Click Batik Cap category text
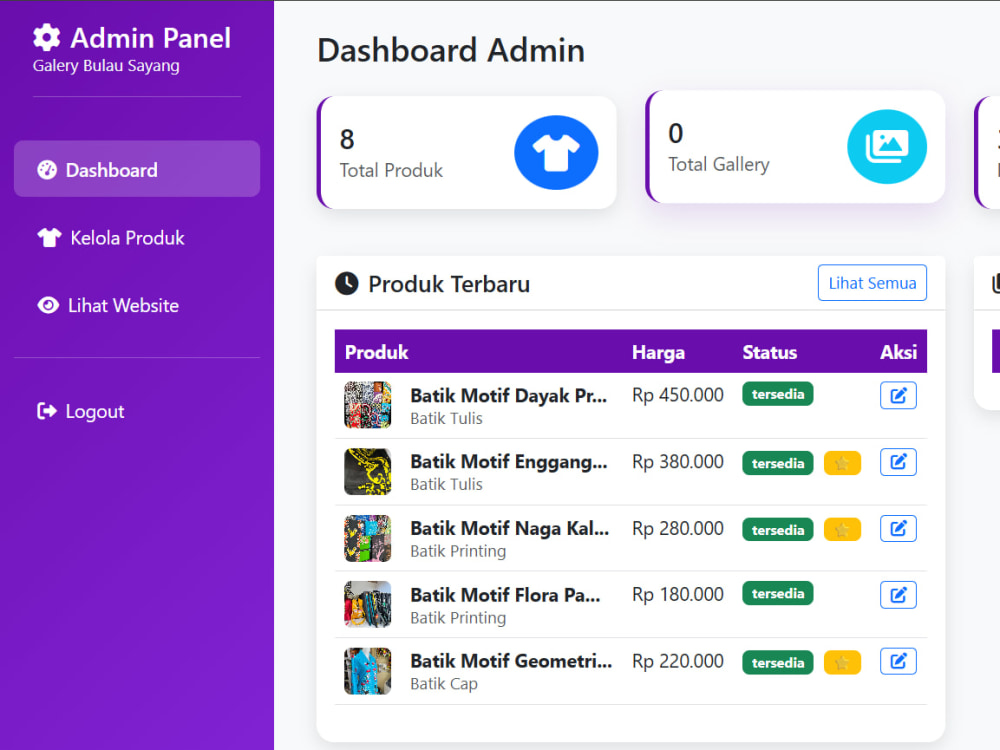Screen dimensions: 1000x750 tap(444, 684)
